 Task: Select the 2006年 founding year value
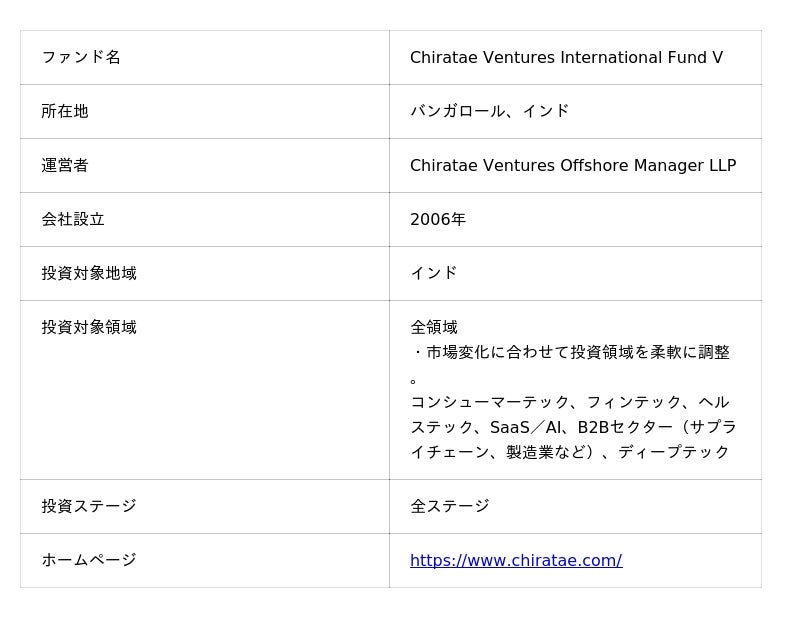(438, 220)
